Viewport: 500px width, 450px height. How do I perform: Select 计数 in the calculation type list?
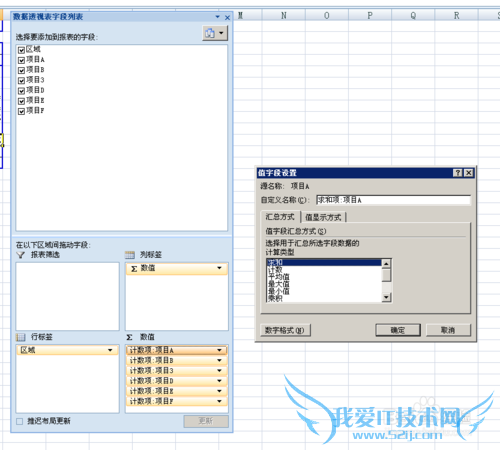(324, 270)
